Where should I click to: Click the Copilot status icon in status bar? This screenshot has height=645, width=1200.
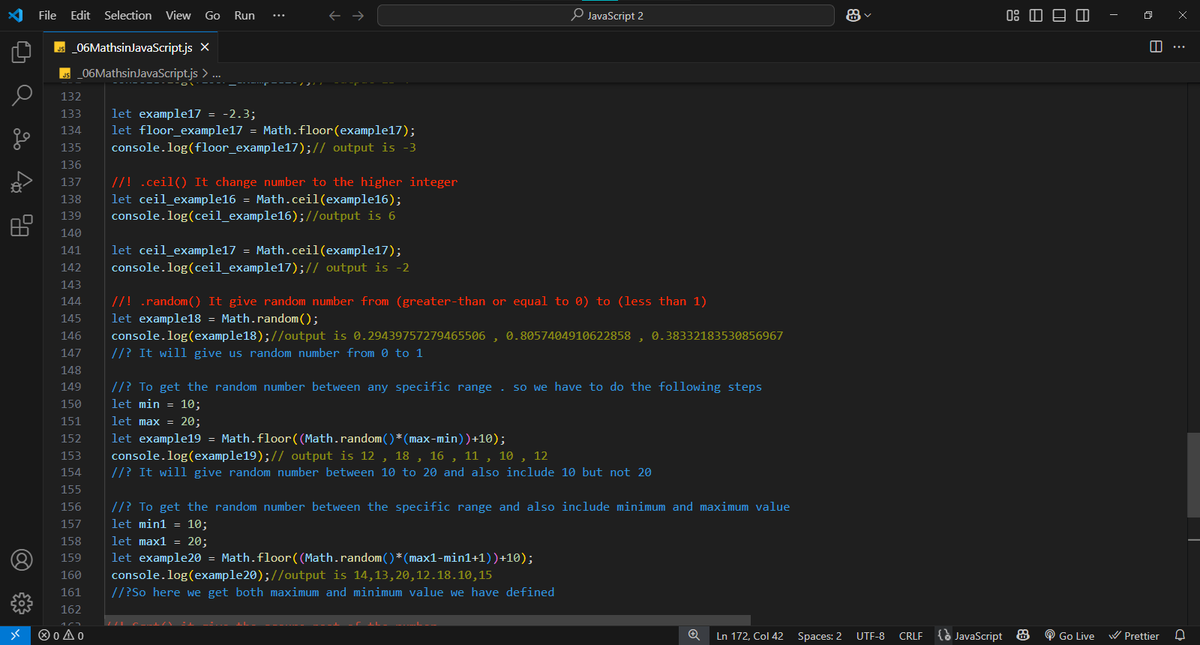point(1022,635)
